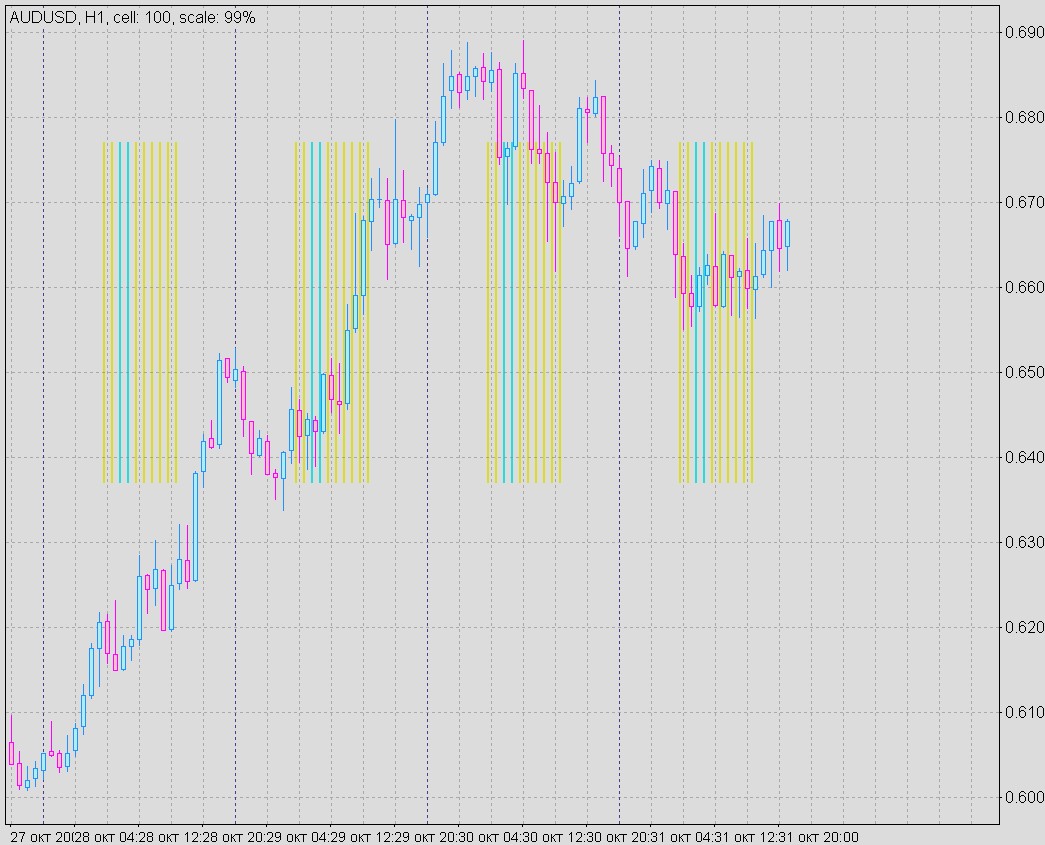Select the 0.640 price level label
1045x845 pixels.
click(x=1023, y=458)
